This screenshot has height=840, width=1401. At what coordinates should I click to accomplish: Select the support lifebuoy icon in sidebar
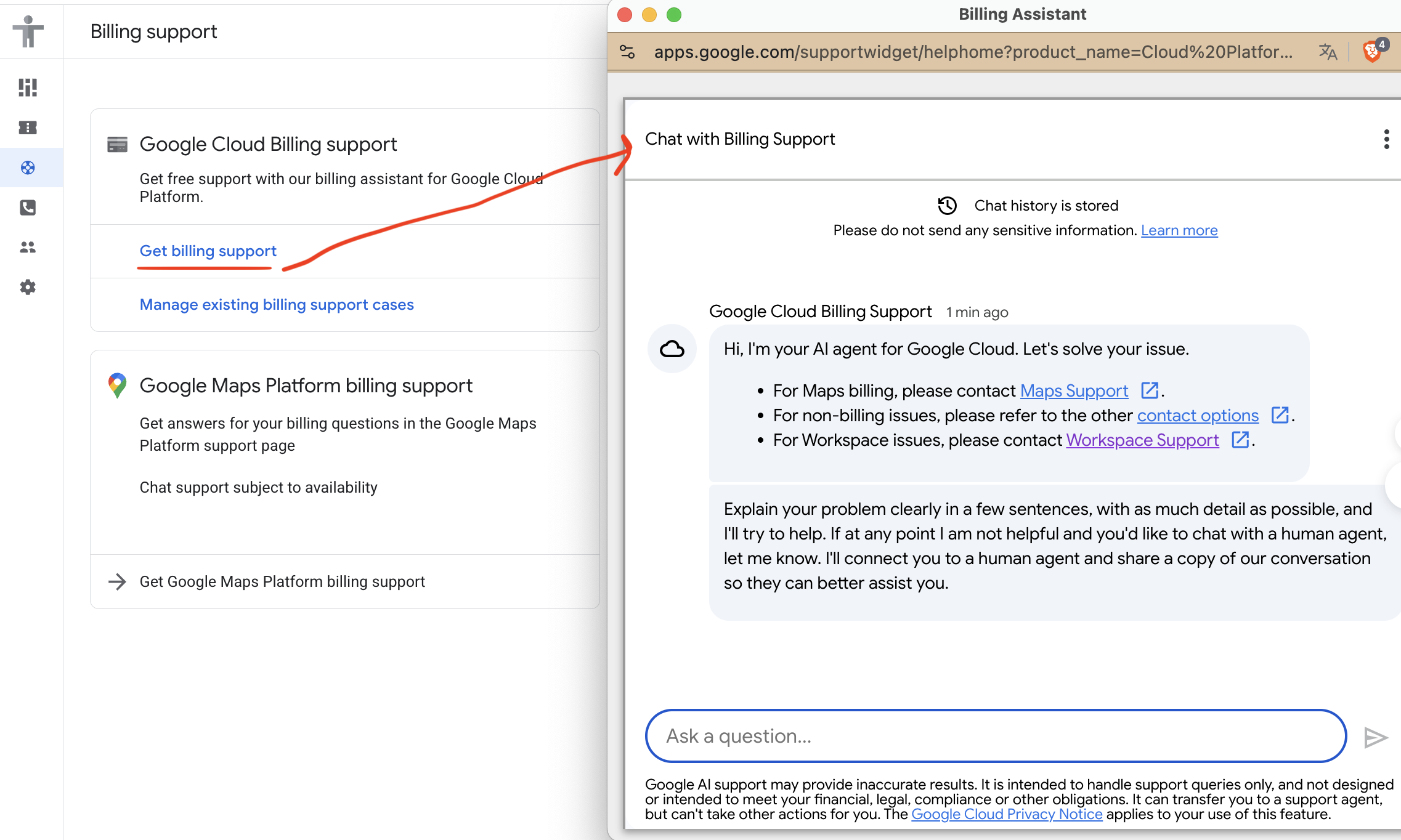click(28, 167)
